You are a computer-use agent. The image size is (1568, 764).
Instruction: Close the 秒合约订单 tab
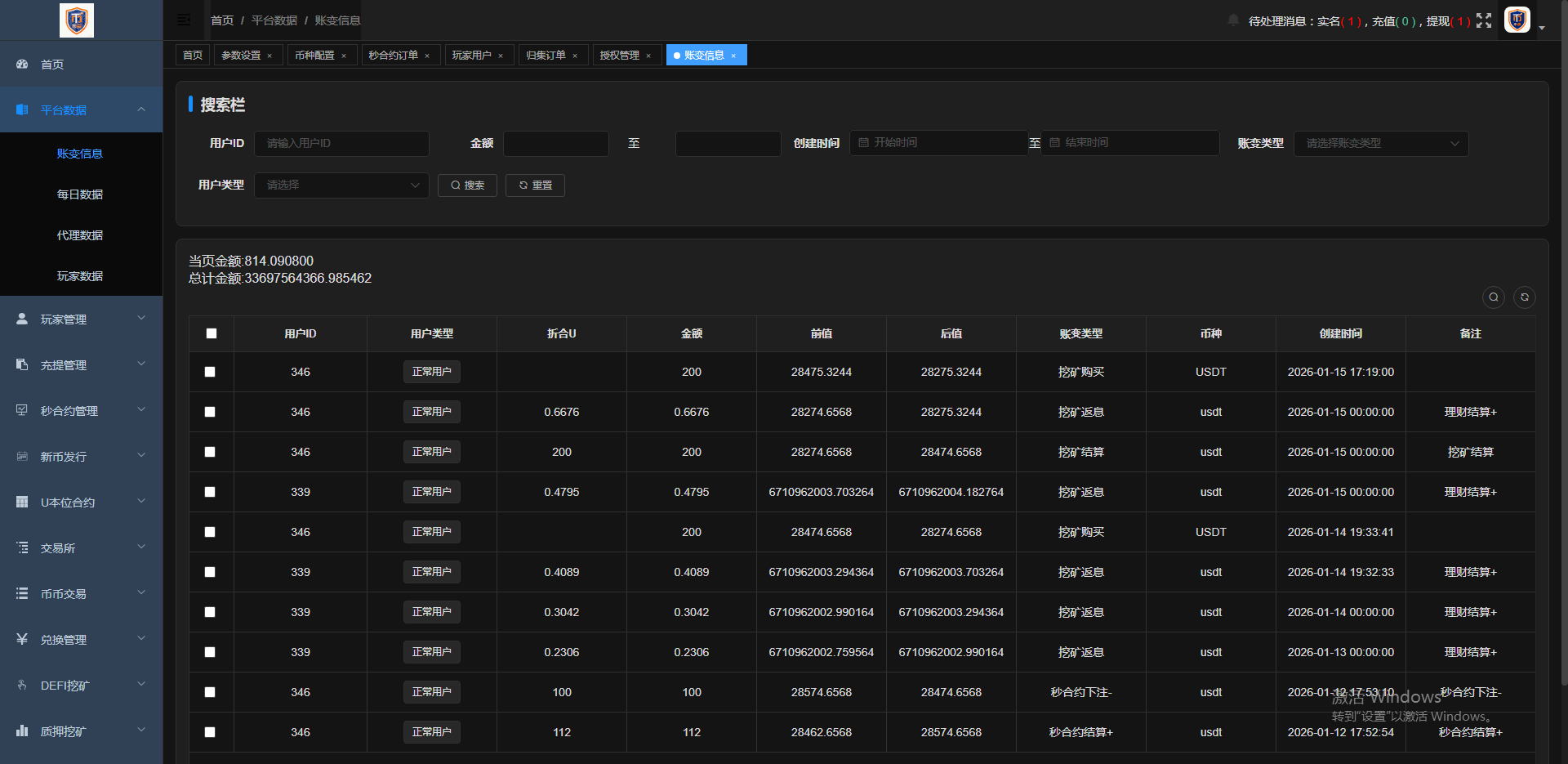(x=427, y=56)
